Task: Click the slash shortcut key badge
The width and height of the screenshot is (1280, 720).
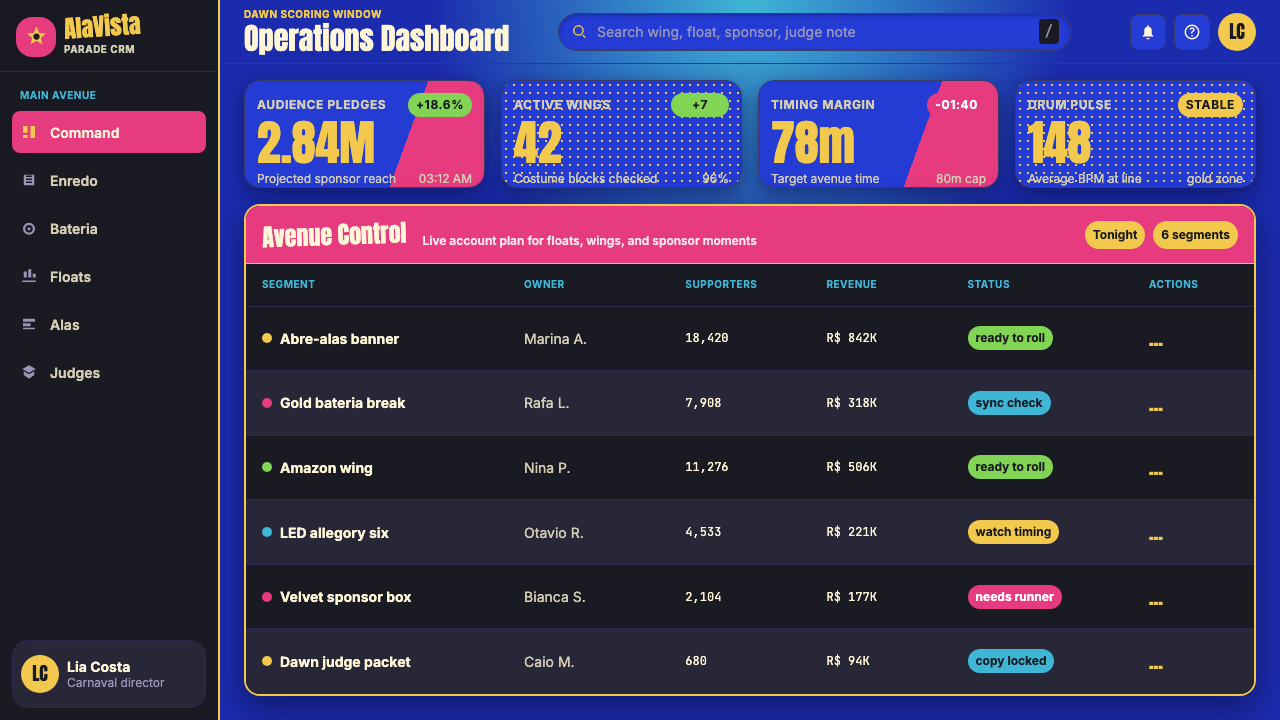Action: tap(1049, 32)
